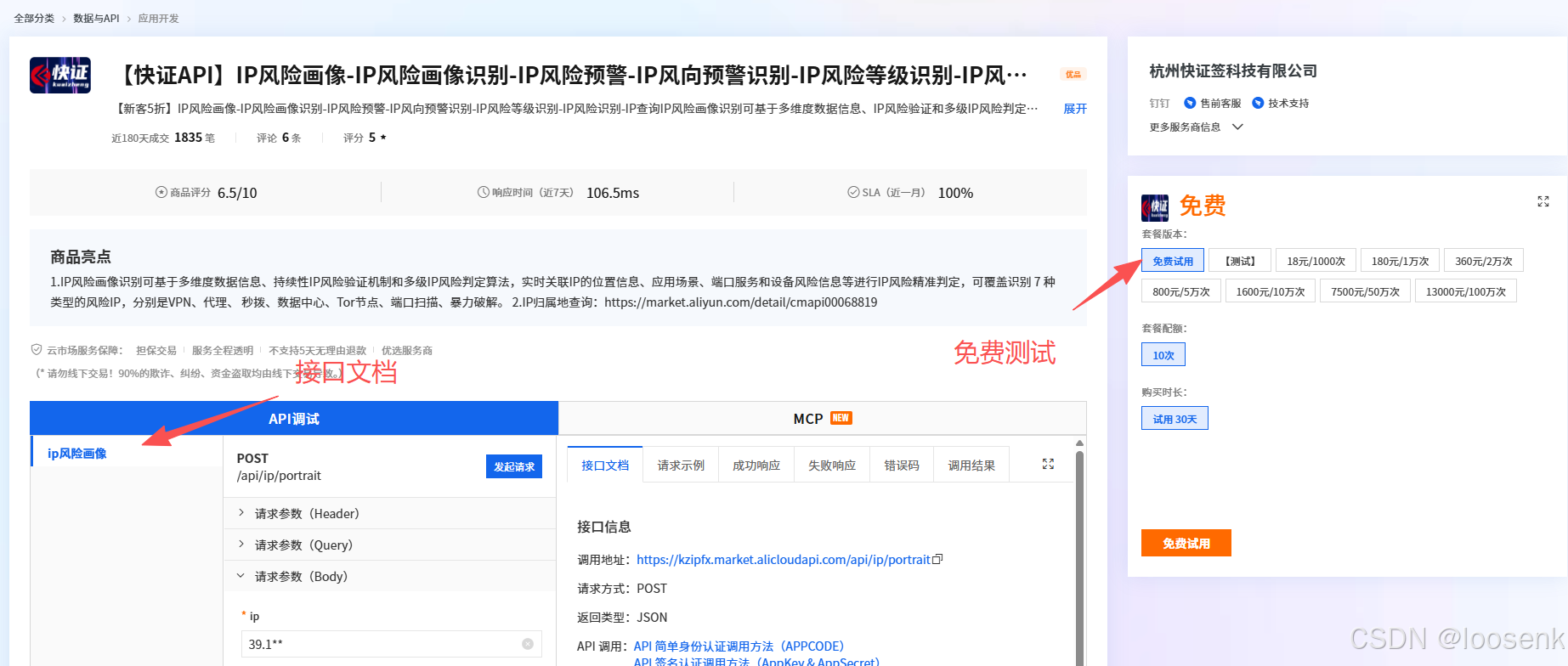This screenshot has height=666, width=1568.
Task: Click orange 免费试用 purchase button
Action: (x=1186, y=543)
